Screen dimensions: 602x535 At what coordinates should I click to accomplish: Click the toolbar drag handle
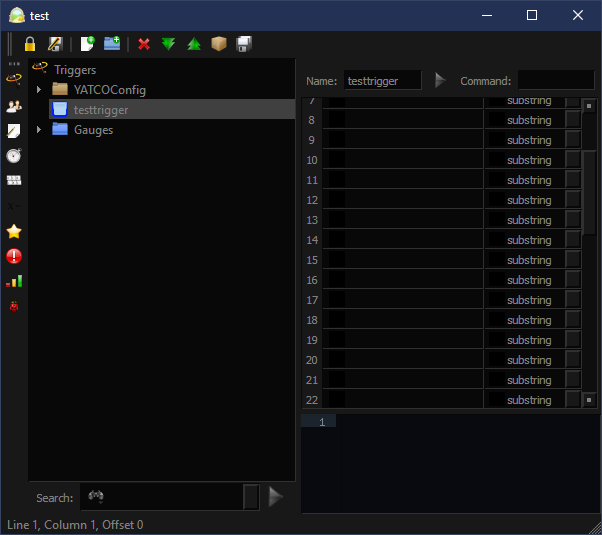pos(10,44)
